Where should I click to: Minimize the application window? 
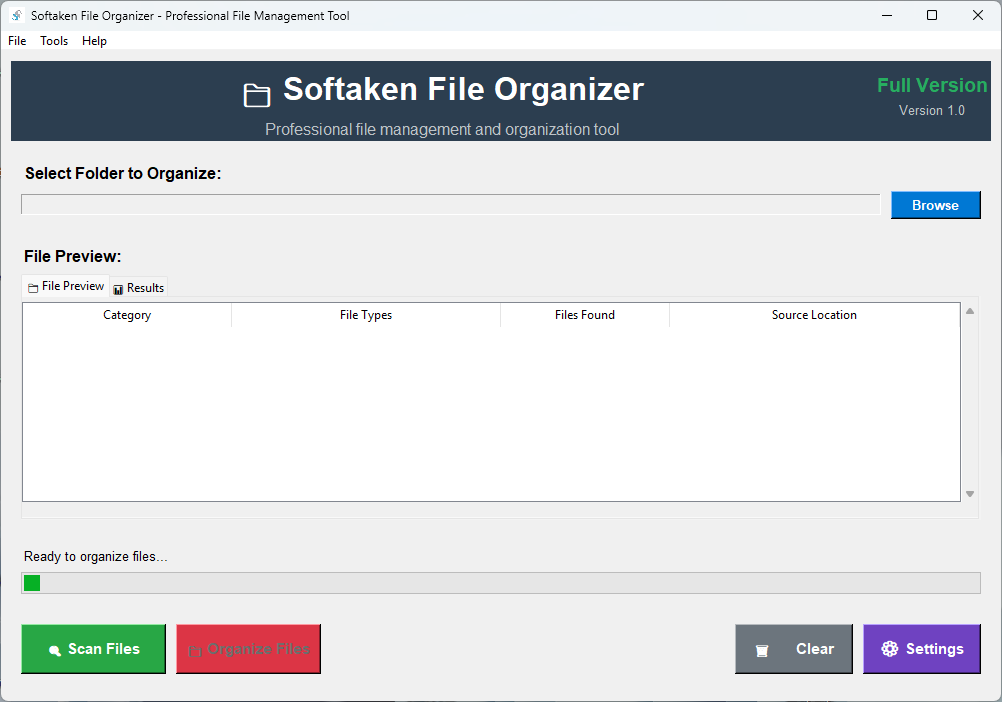(887, 15)
